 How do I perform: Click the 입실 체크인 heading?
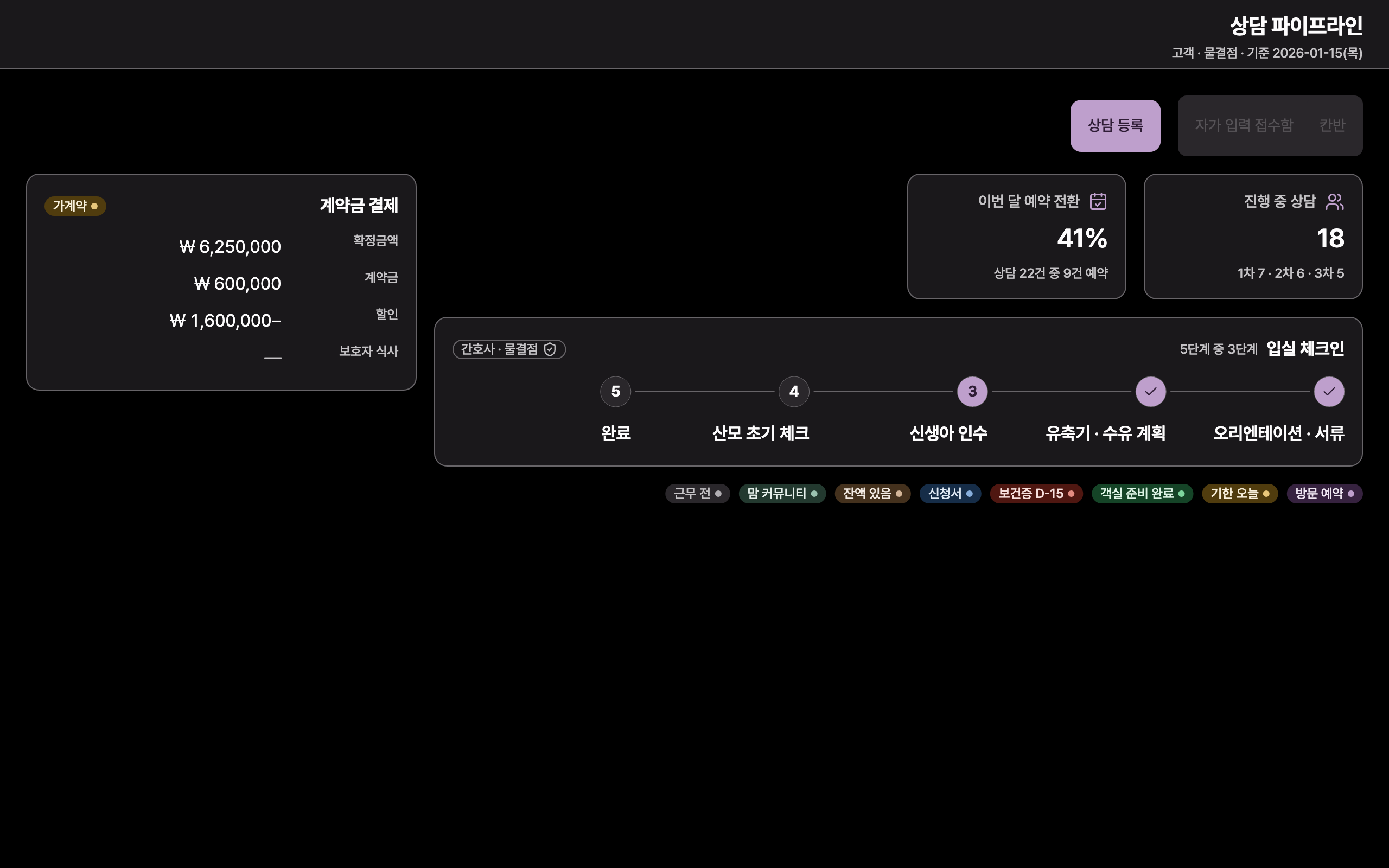click(1305, 348)
